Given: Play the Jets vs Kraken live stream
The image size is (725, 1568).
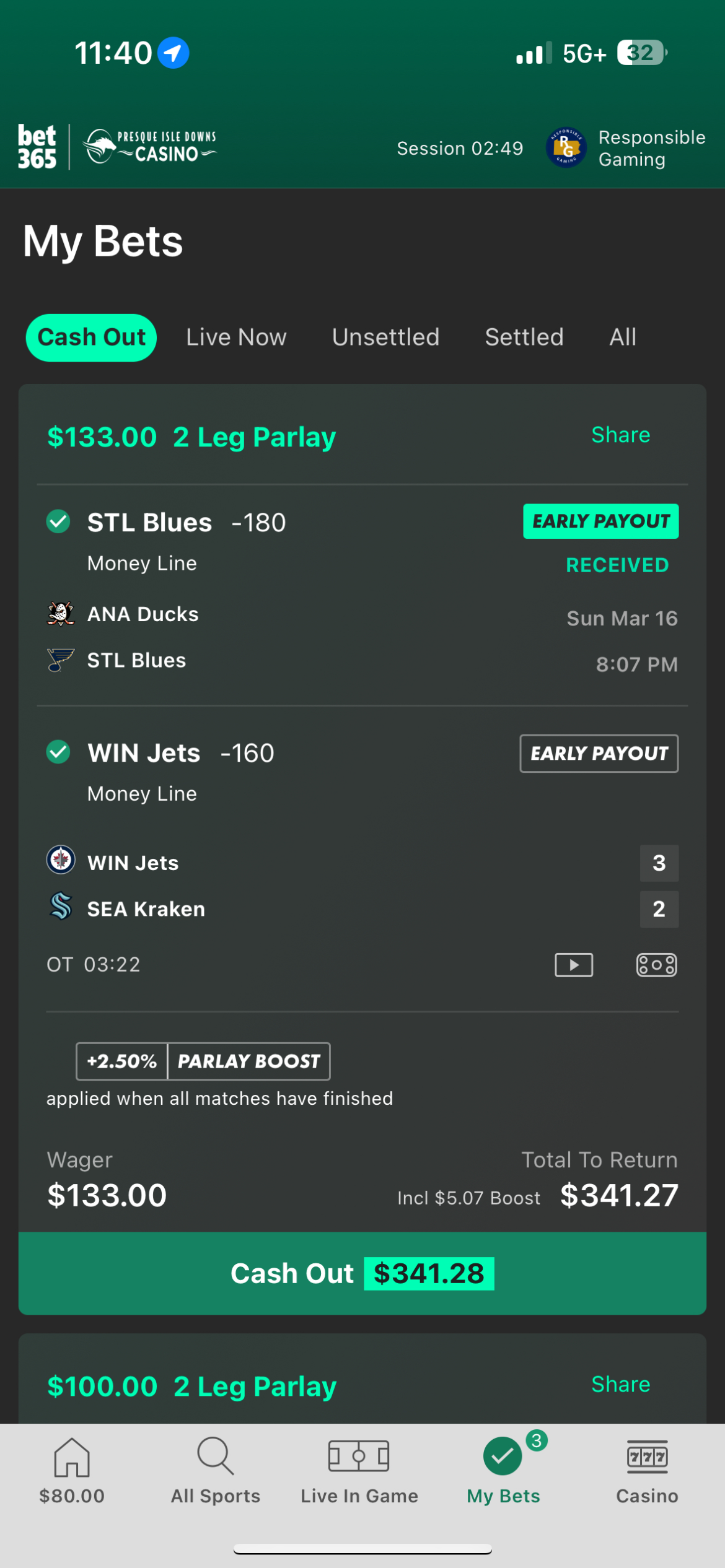Looking at the screenshot, I should click(x=574, y=965).
